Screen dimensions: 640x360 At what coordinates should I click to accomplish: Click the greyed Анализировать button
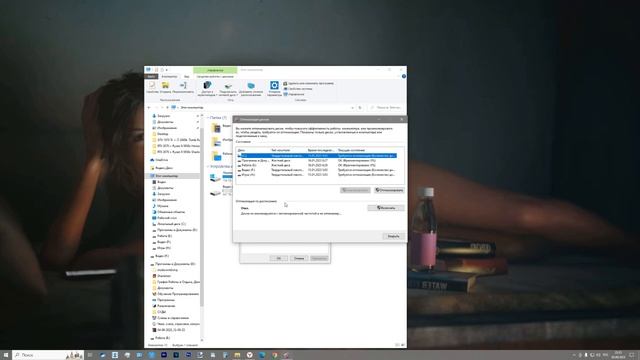tap(355, 190)
